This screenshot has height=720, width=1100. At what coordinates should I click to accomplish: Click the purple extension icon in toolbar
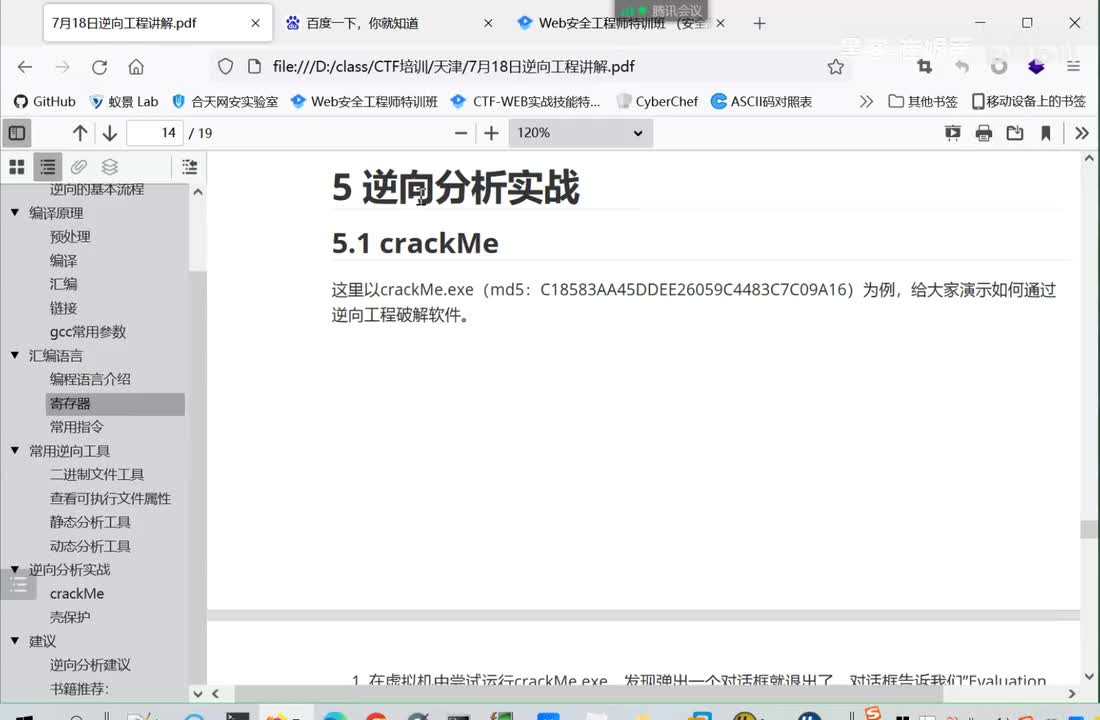click(1036, 67)
